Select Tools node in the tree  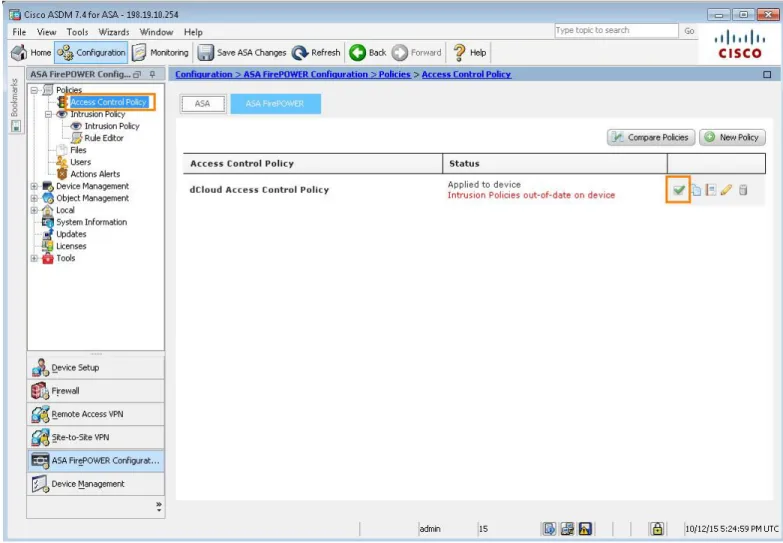[65, 258]
